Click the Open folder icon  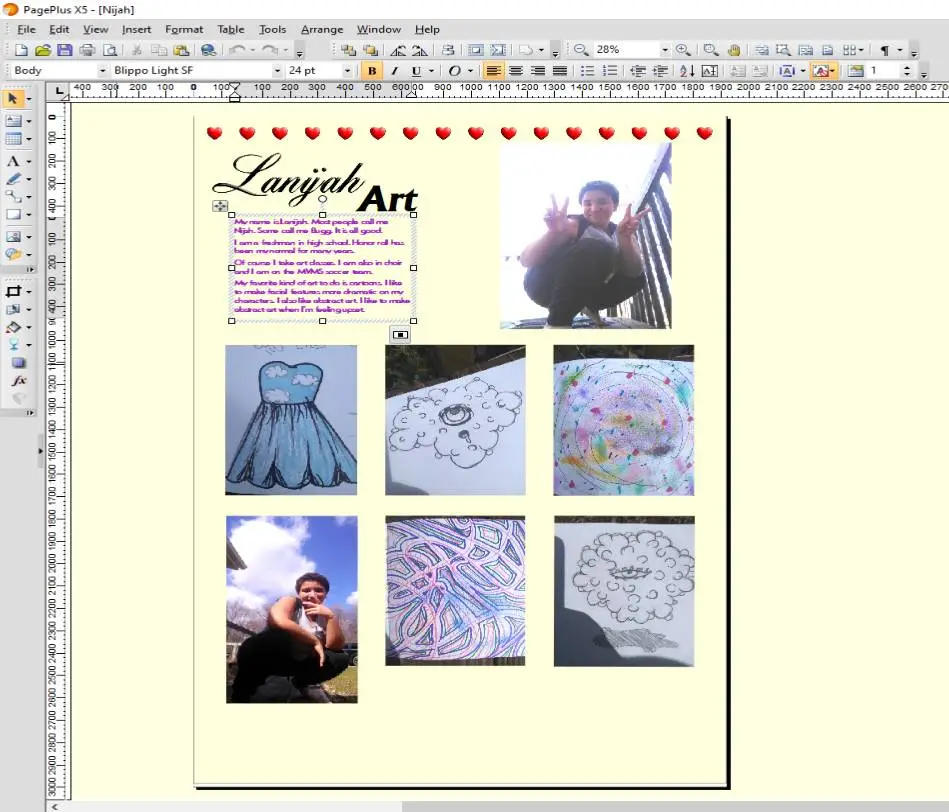pos(42,49)
